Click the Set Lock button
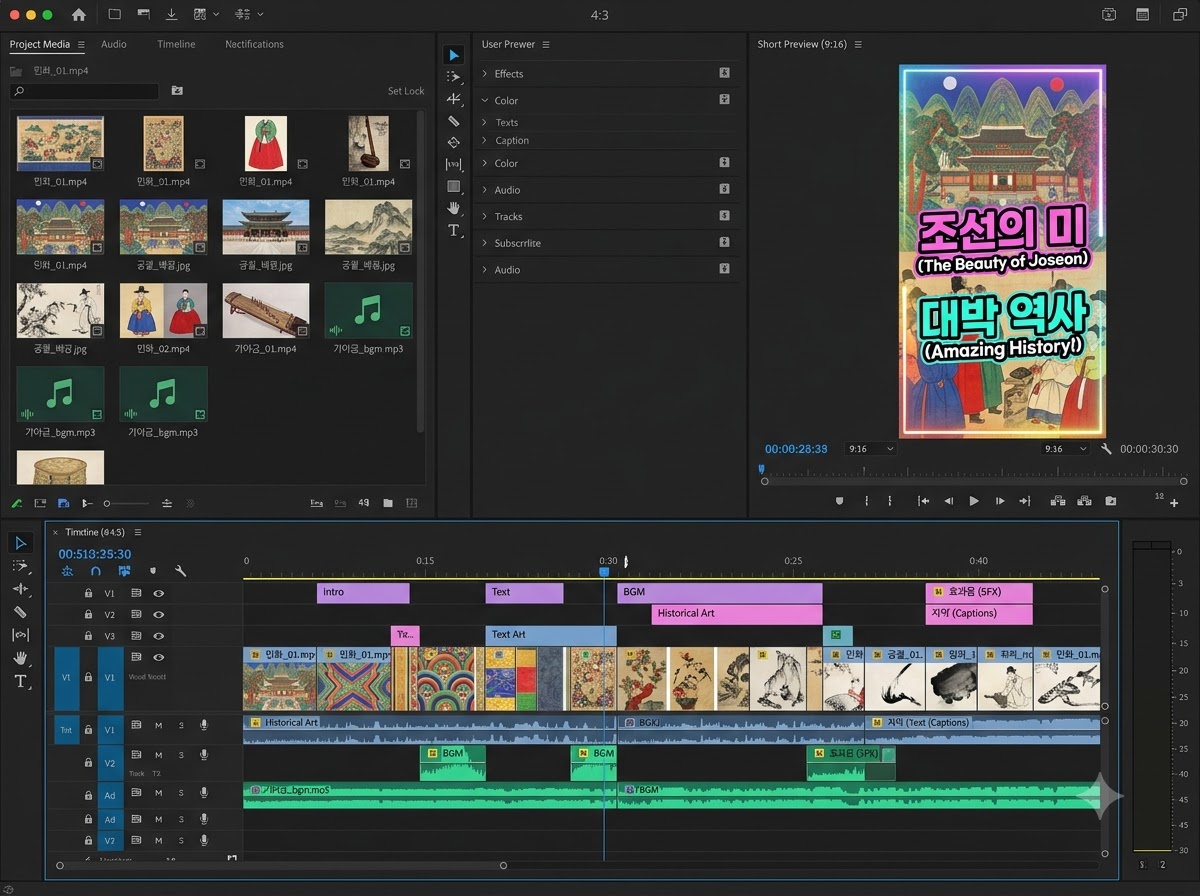 (406, 91)
